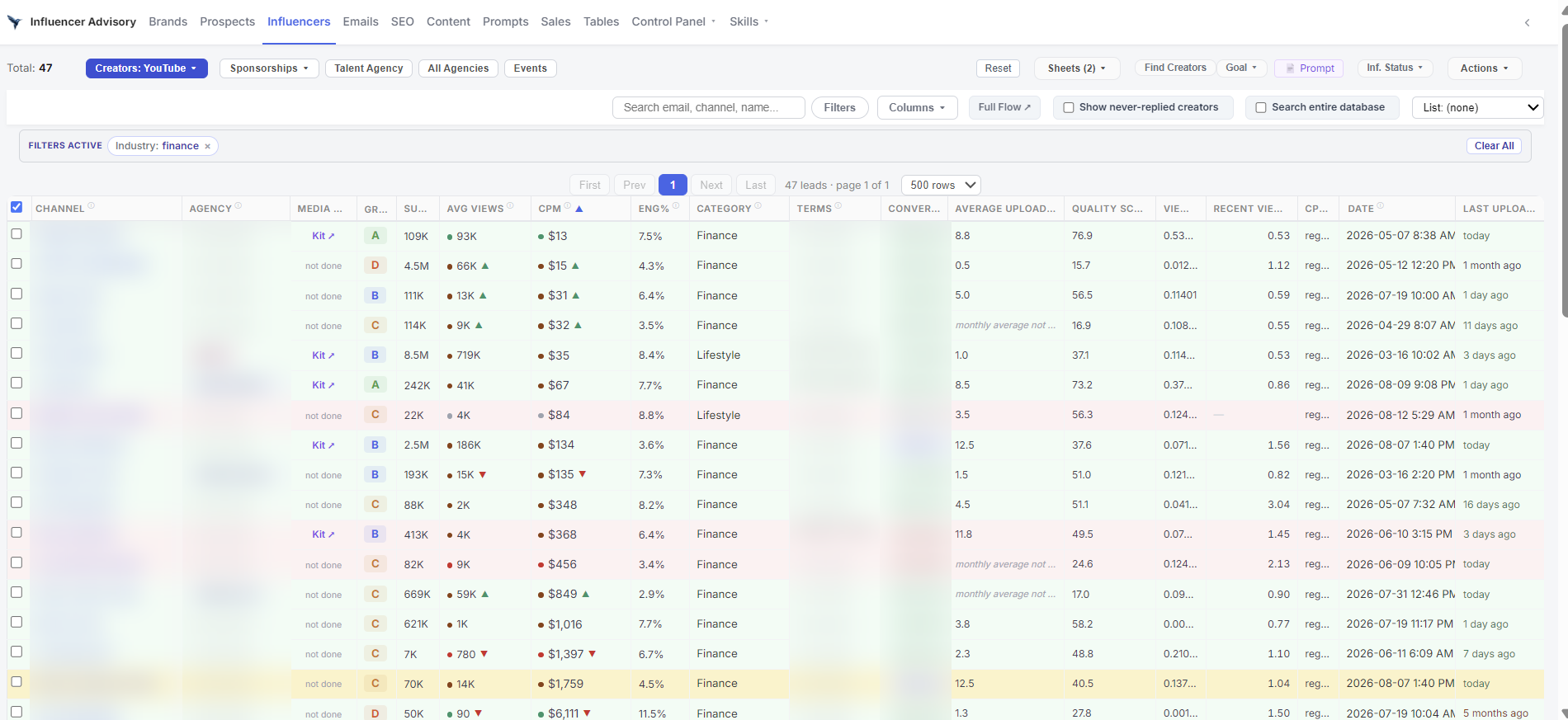Click grade B badge in the 111K row
The width and height of the screenshot is (1568, 720).
pos(375,295)
